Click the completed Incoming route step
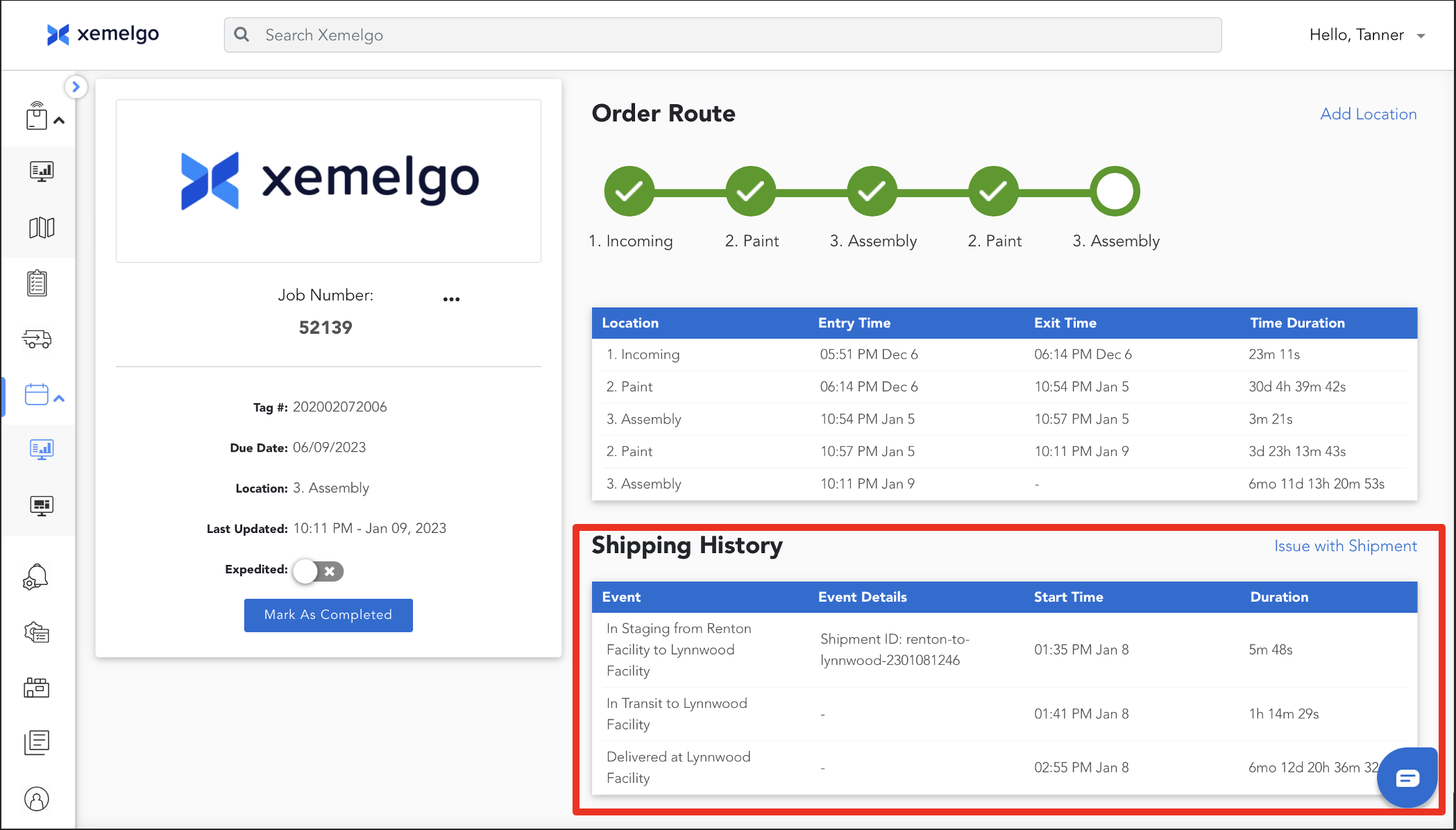This screenshot has width=1456, height=830. point(629,192)
